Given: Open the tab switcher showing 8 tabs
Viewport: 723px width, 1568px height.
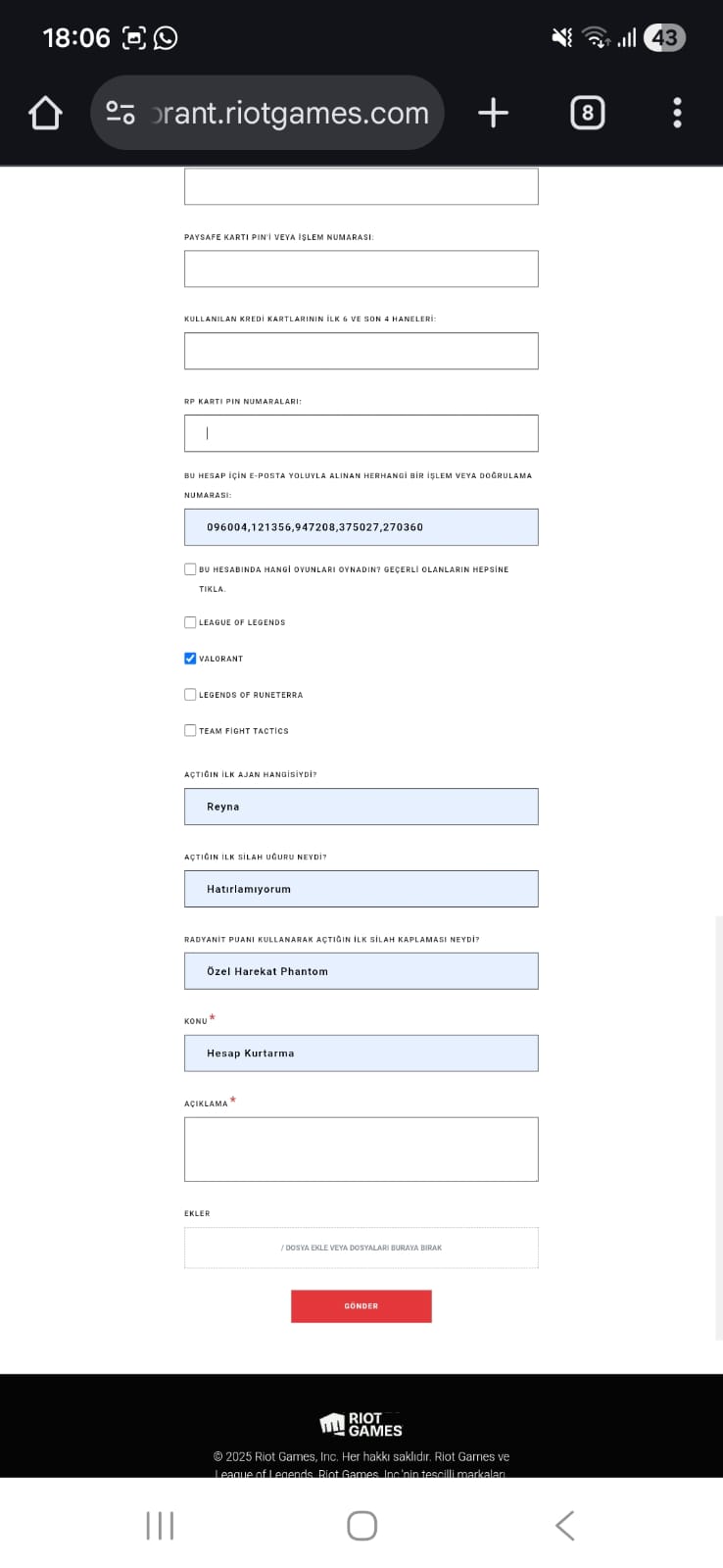Looking at the screenshot, I should pos(587,114).
